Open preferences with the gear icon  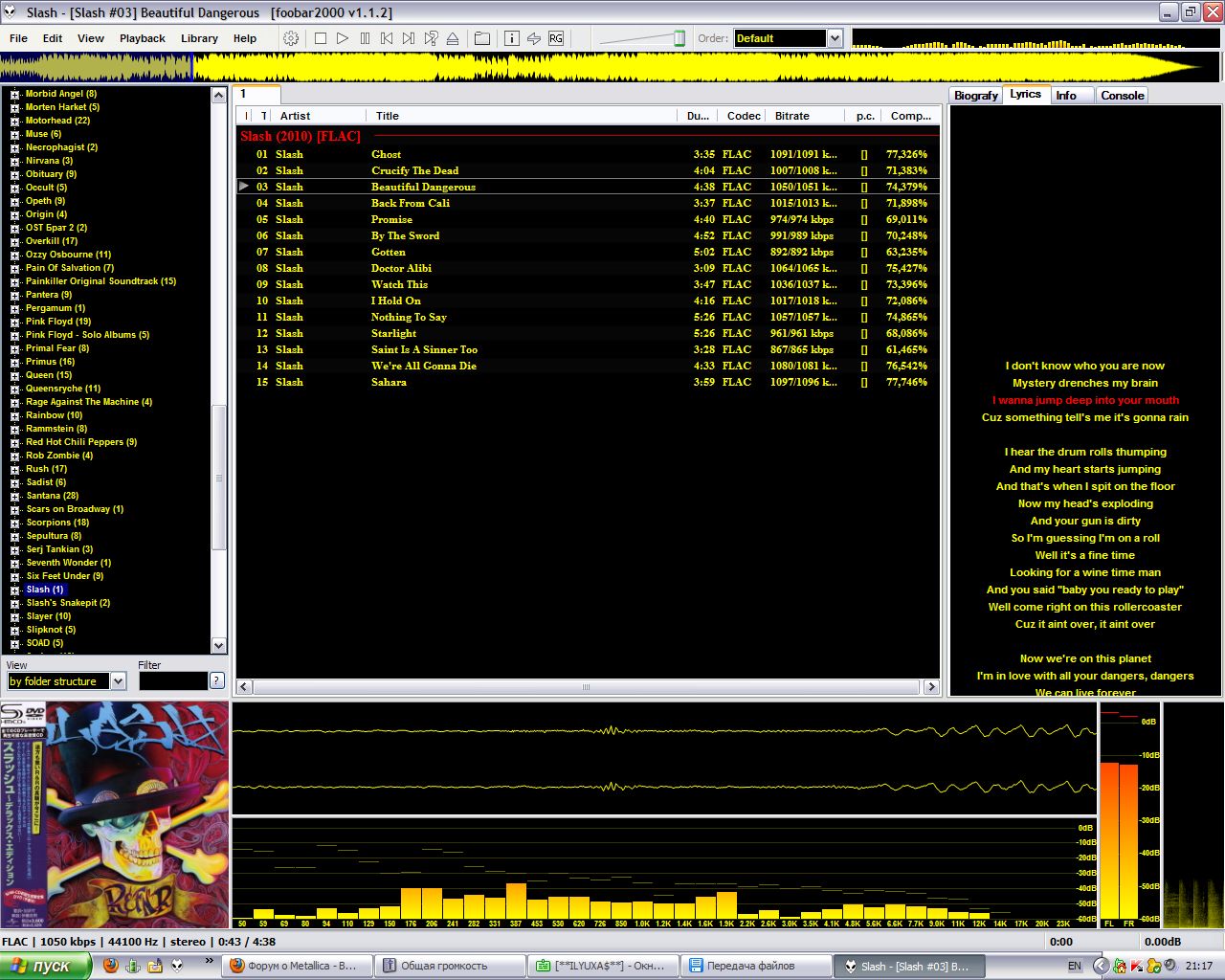(291, 38)
